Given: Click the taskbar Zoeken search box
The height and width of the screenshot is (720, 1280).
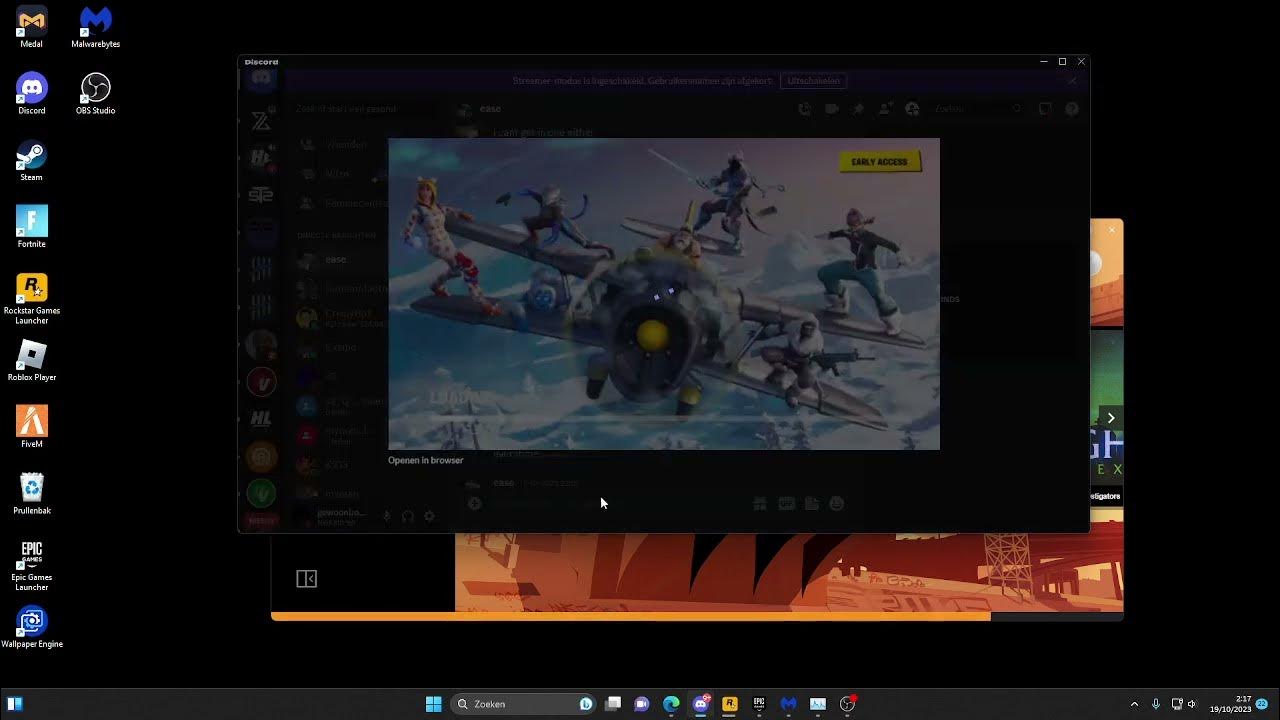Looking at the screenshot, I should coord(525,704).
